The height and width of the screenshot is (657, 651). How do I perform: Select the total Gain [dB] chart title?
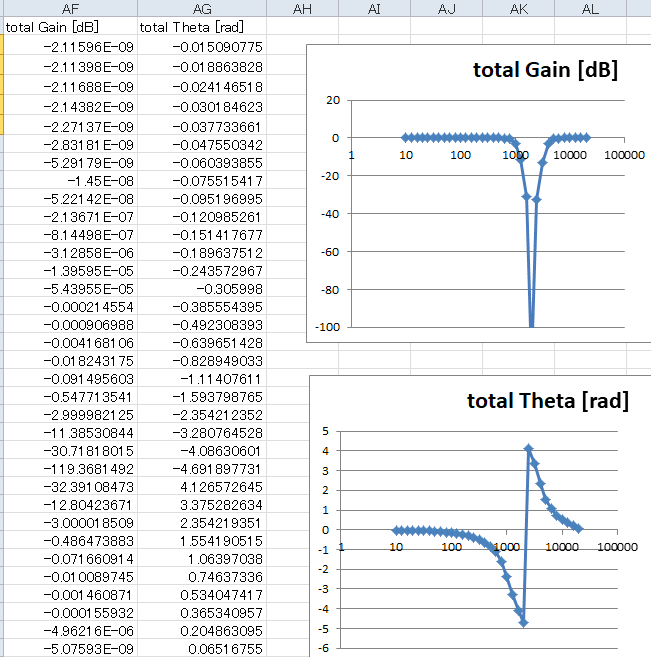point(545,70)
